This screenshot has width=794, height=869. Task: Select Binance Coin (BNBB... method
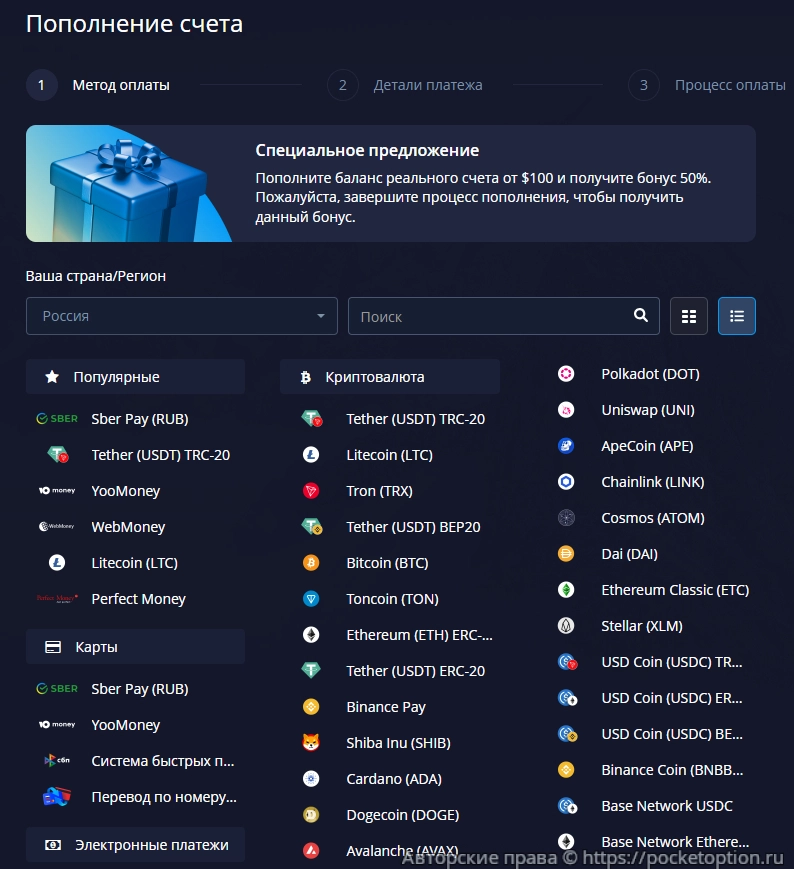point(672,770)
